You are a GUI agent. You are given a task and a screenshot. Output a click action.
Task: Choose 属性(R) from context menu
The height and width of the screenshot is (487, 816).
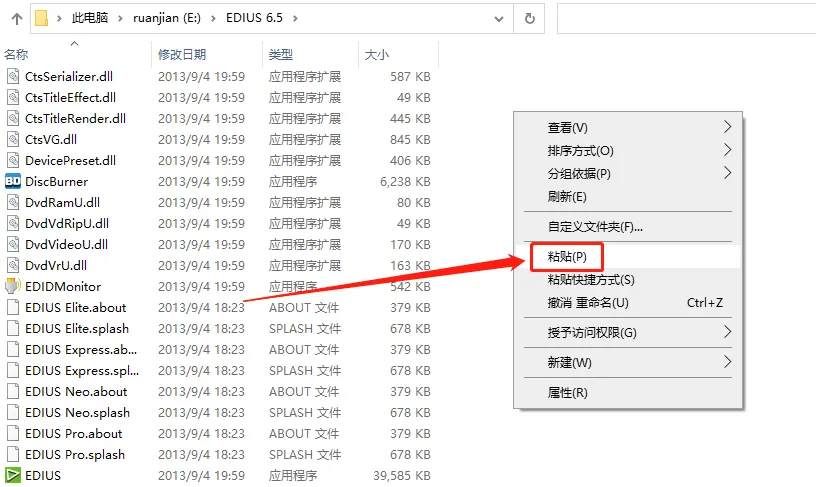[x=628, y=393]
